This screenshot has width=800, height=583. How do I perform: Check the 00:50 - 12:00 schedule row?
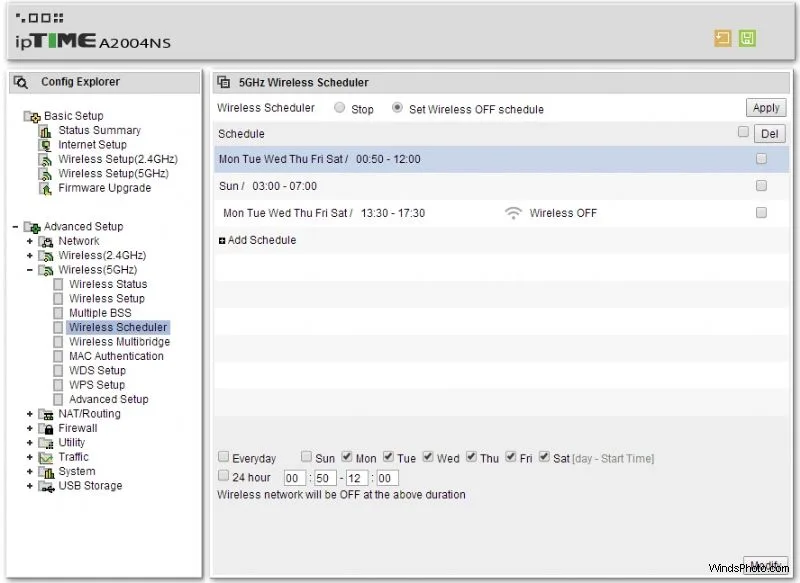(761, 159)
